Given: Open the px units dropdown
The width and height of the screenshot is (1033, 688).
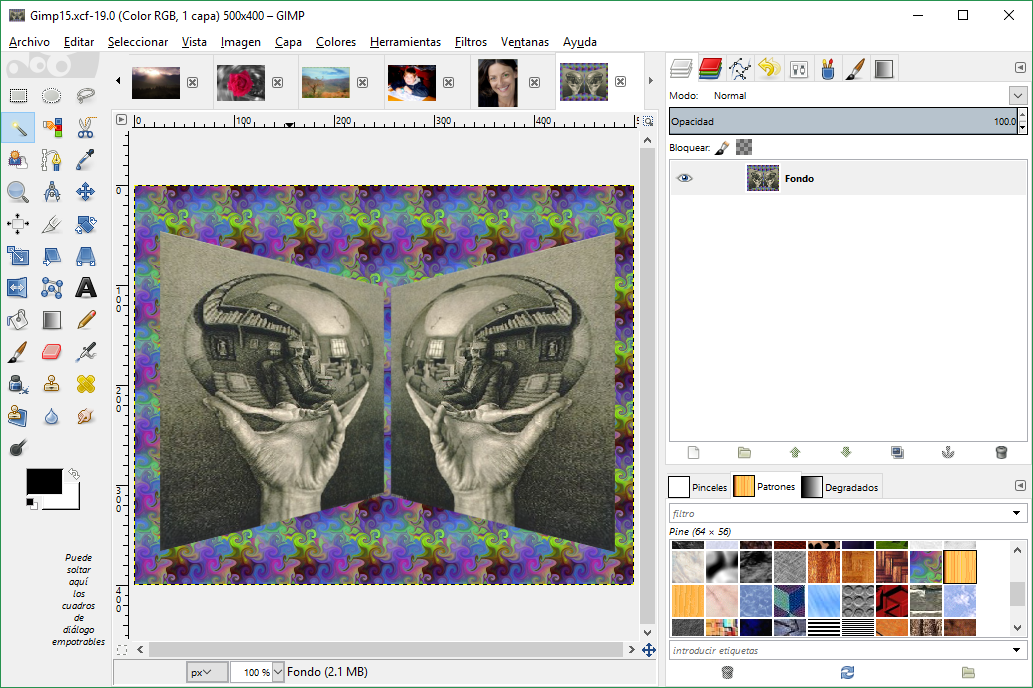Looking at the screenshot, I should click(206, 672).
